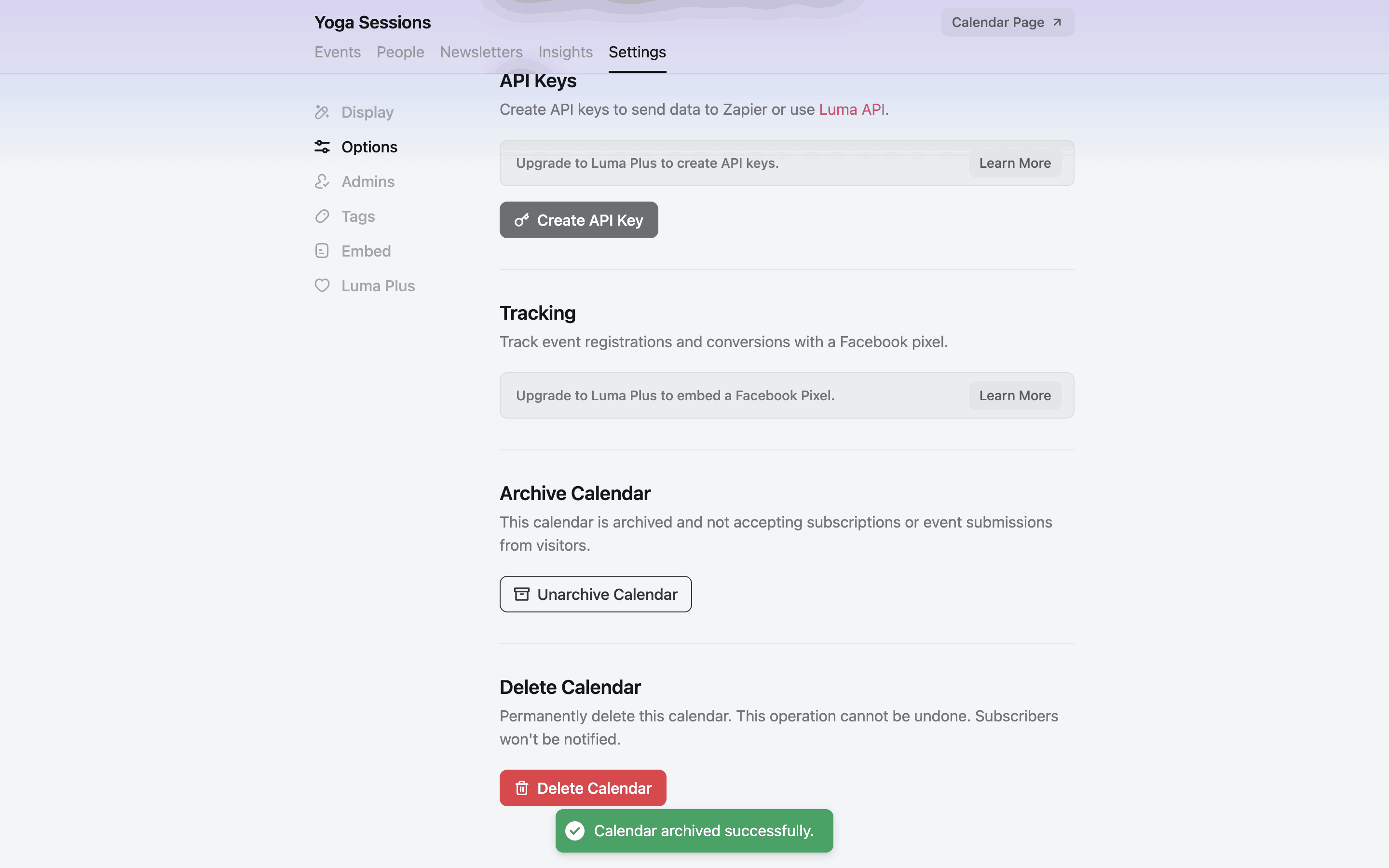Click the key icon on Create API Key
The image size is (1389, 868).
pyautogui.click(x=522, y=220)
